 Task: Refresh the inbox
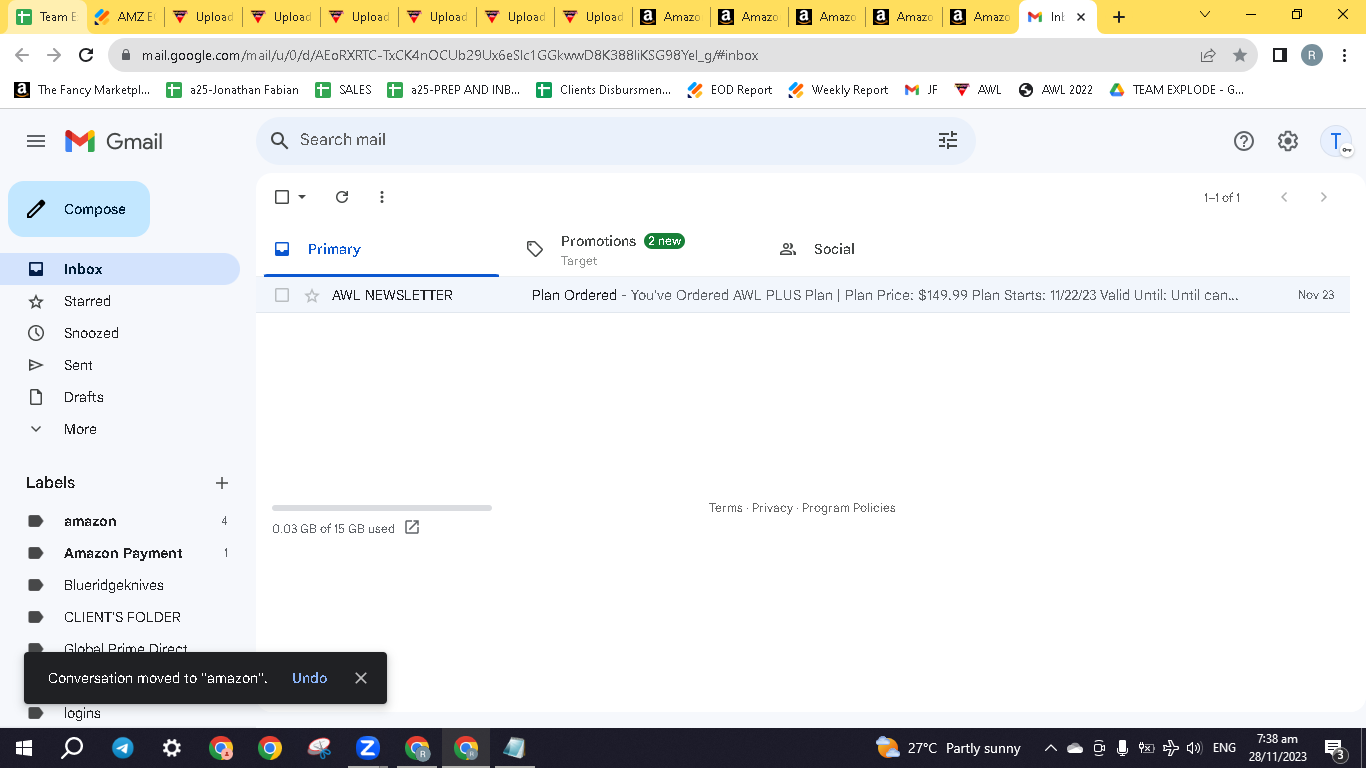point(342,197)
